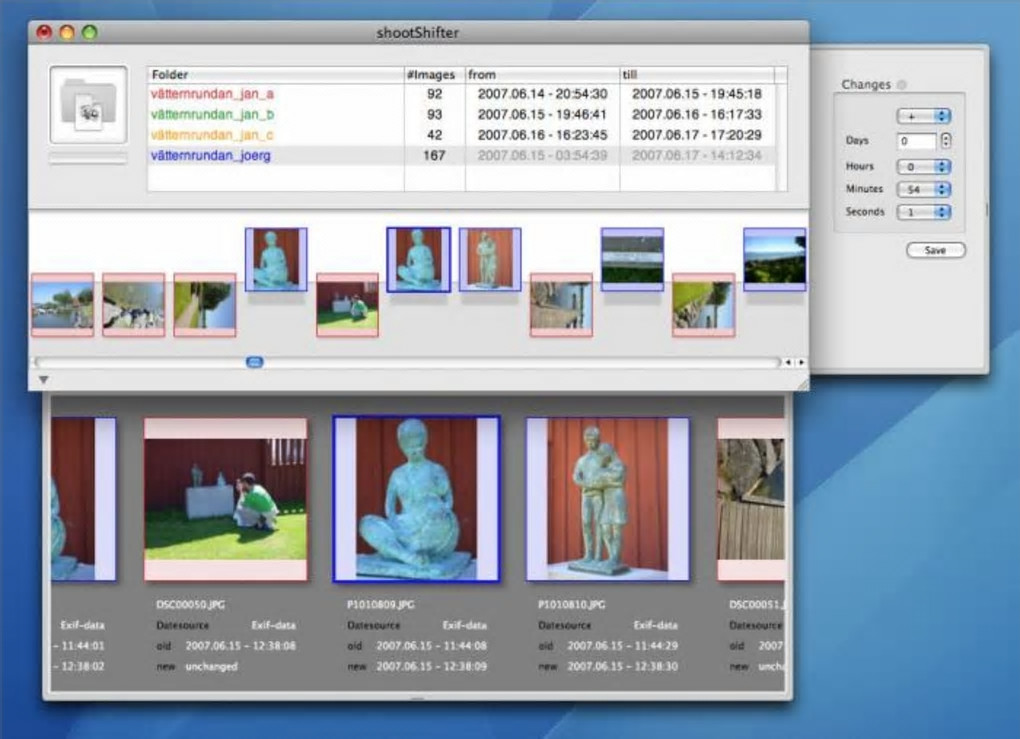Click the P1010809.JPG filename label
The height and width of the screenshot is (739, 1020).
click(x=381, y=604)
